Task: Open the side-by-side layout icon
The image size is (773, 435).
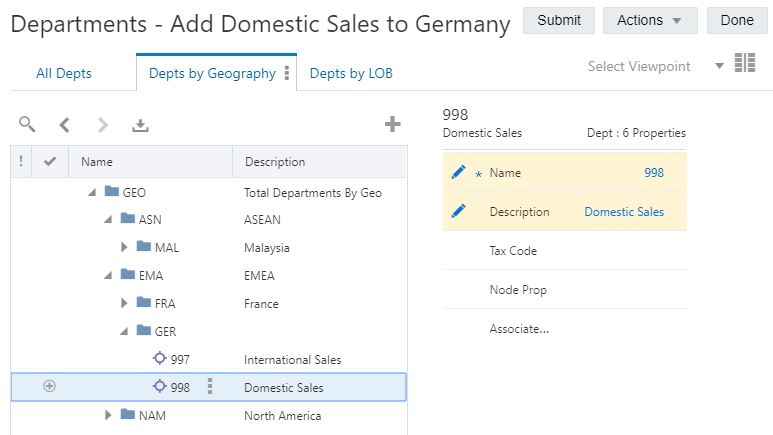Action: 745,64
